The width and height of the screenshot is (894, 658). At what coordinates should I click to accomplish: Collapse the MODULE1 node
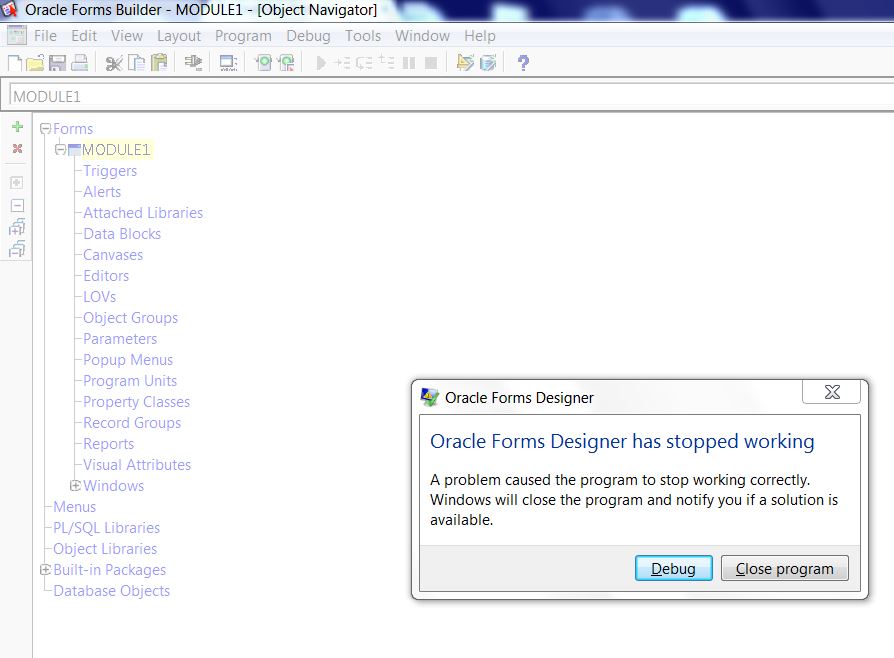point(61,150)
